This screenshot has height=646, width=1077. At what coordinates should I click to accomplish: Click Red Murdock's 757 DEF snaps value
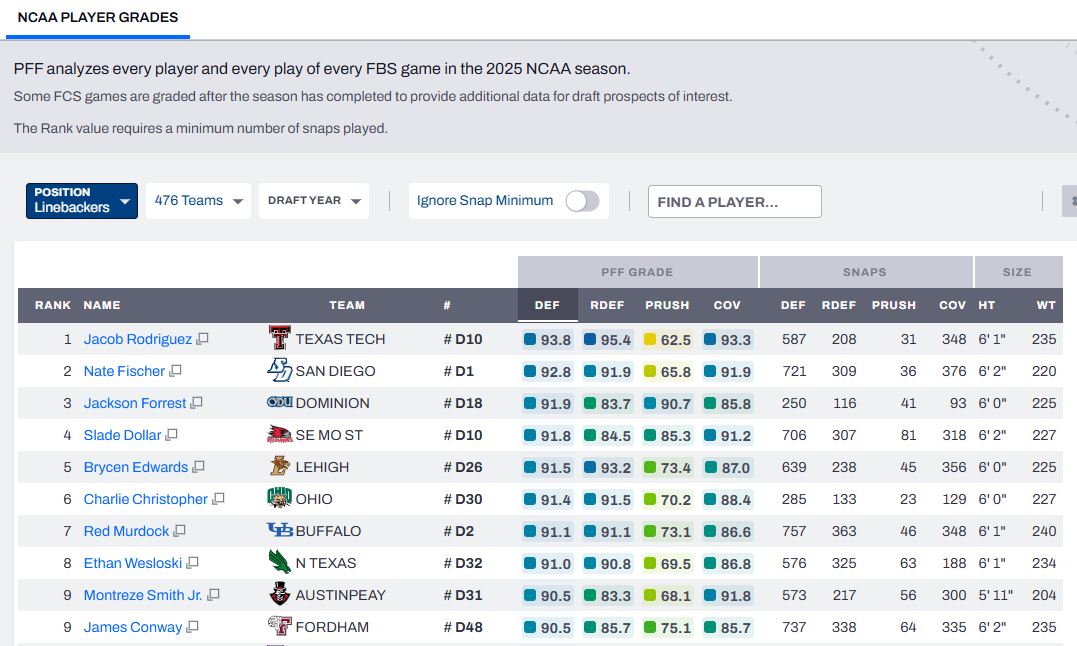794,531
